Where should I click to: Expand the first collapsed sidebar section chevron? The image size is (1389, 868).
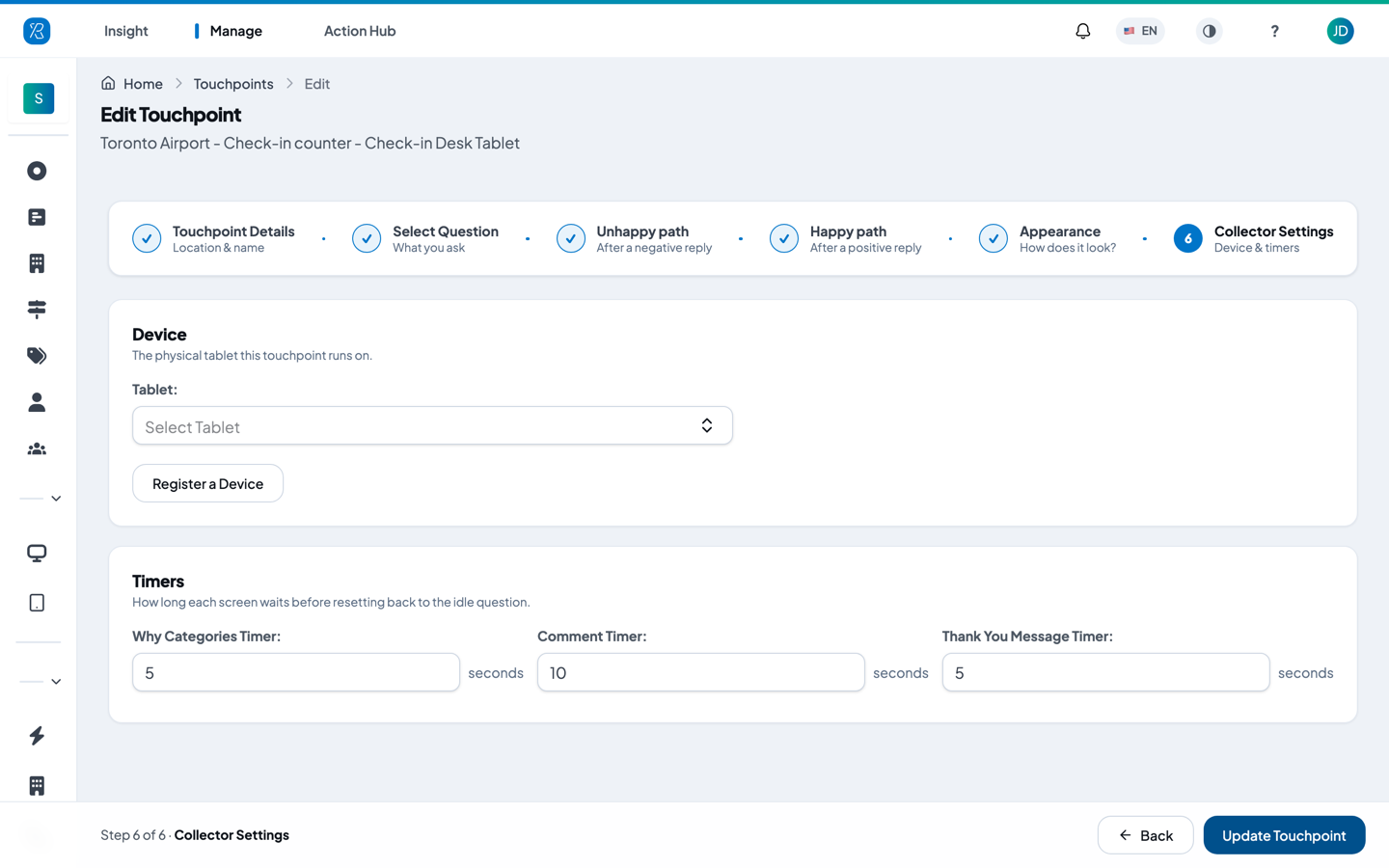(56, 499)
